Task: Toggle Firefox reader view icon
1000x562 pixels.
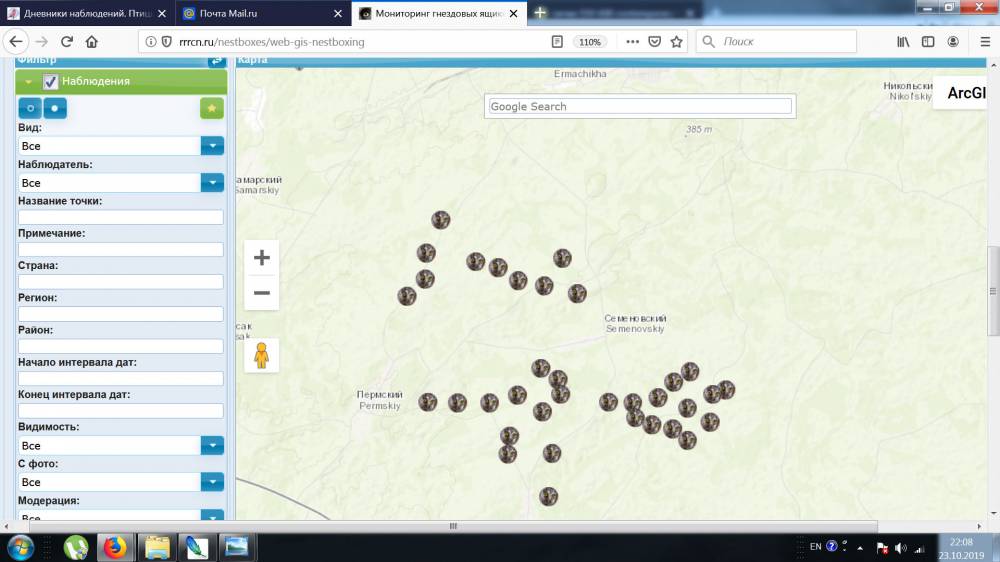Action: 557,42
